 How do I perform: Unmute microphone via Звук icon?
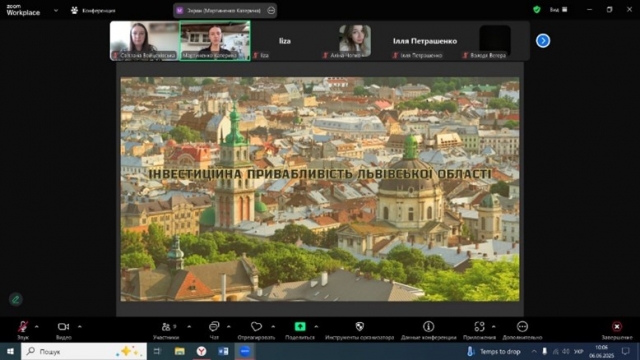(x=23, y=327)
